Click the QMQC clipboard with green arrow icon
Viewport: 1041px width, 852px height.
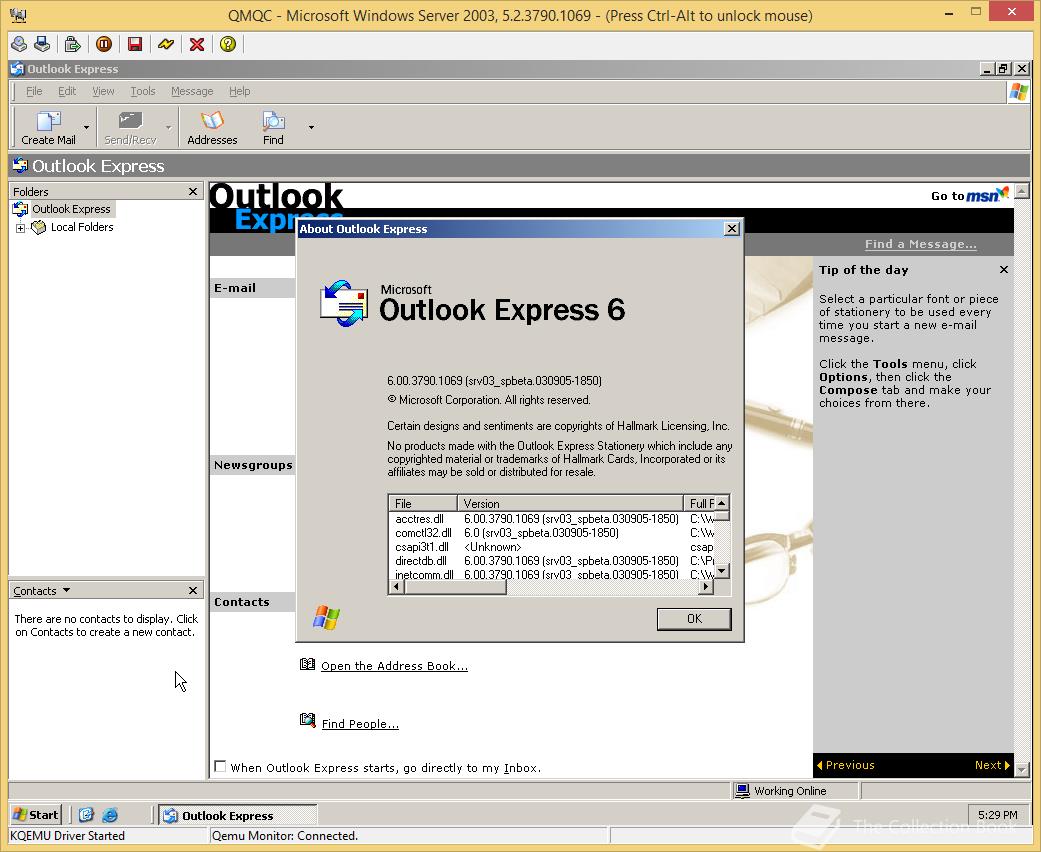tap(72, 44)
